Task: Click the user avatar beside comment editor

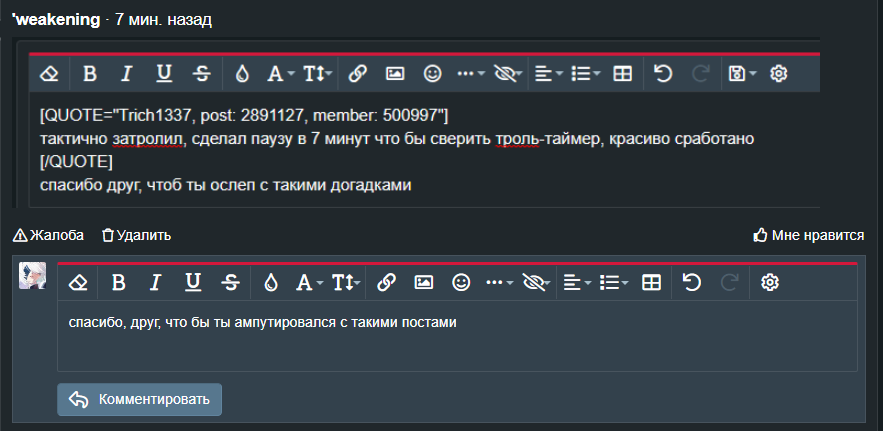Action: [x=33, y=276]
